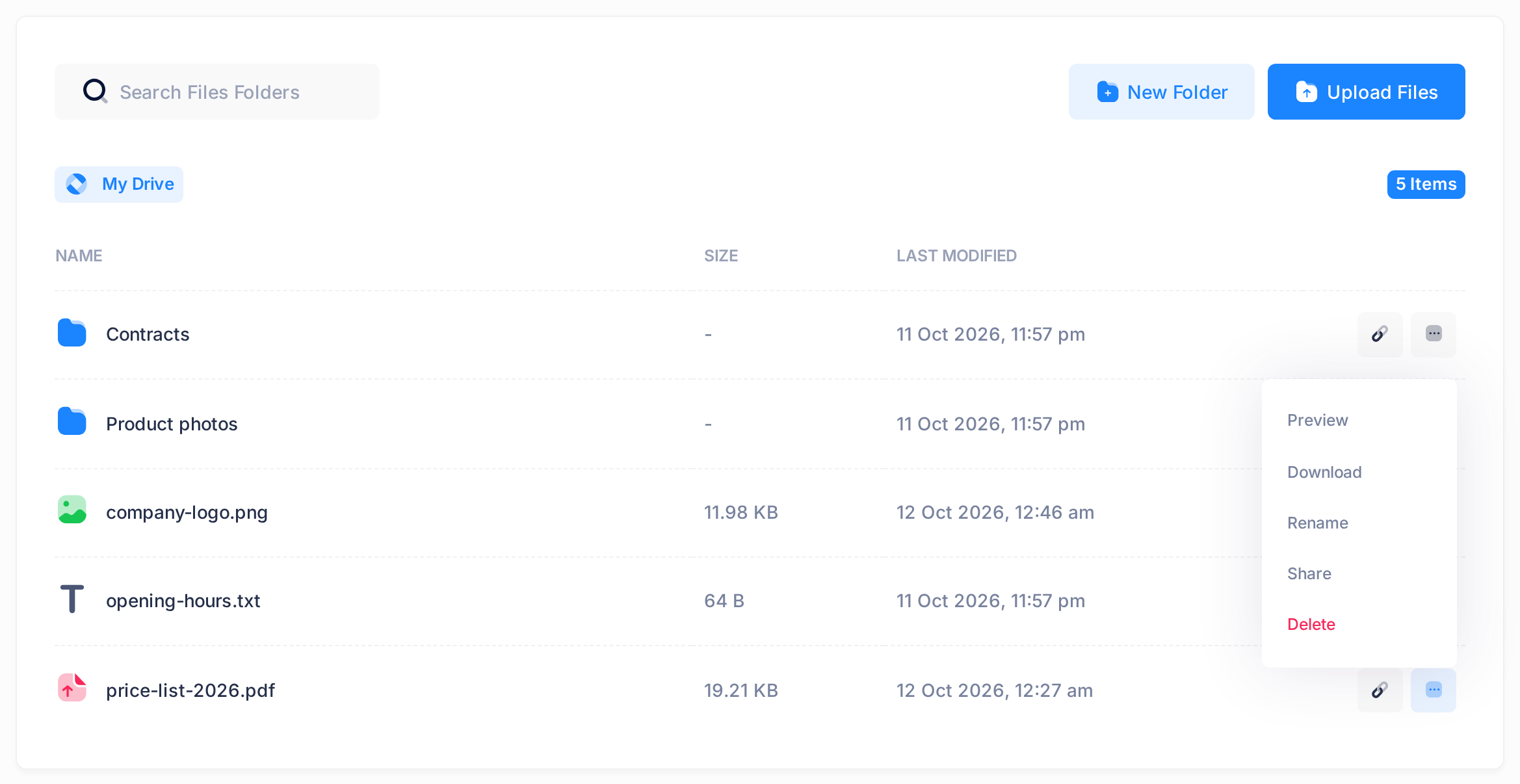The height and width of the screenshot is (784, 1520).
Task: Select Rename in the context menu
Action: point(1317,523)
